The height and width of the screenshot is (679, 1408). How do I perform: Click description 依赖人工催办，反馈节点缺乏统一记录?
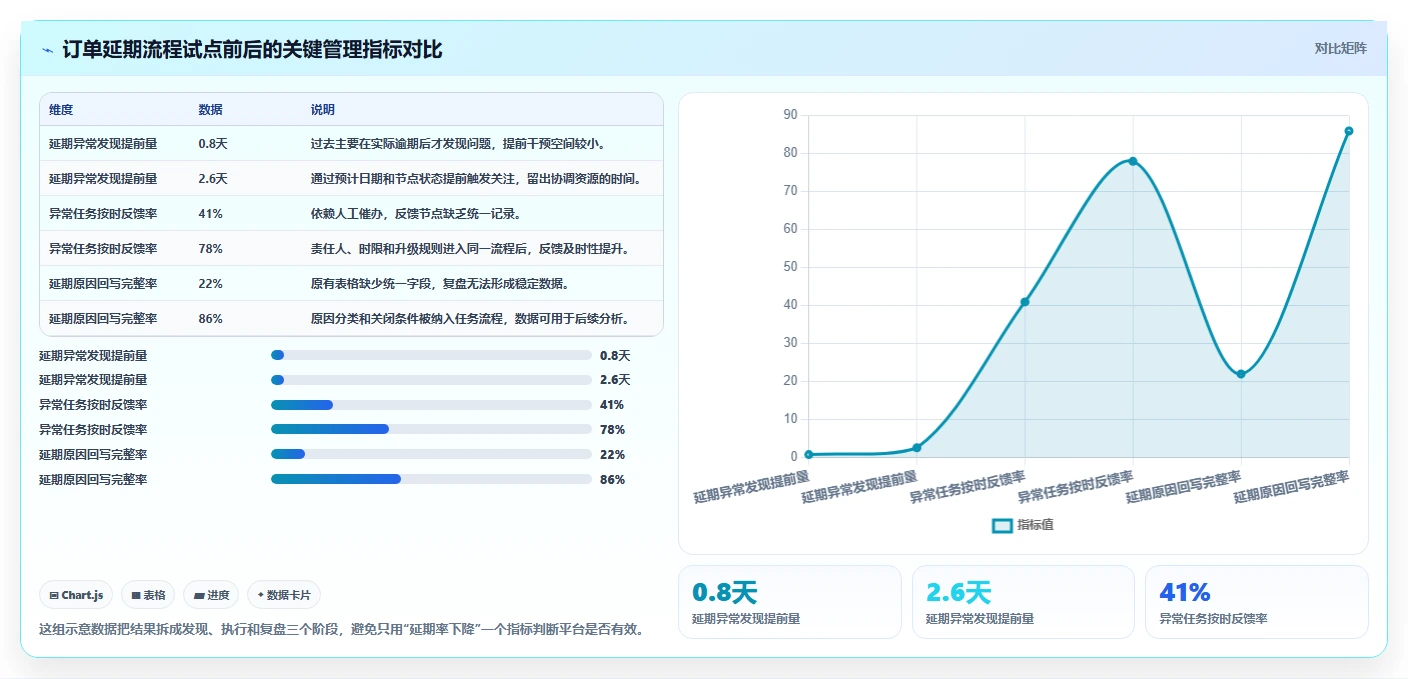click(416, 214)
